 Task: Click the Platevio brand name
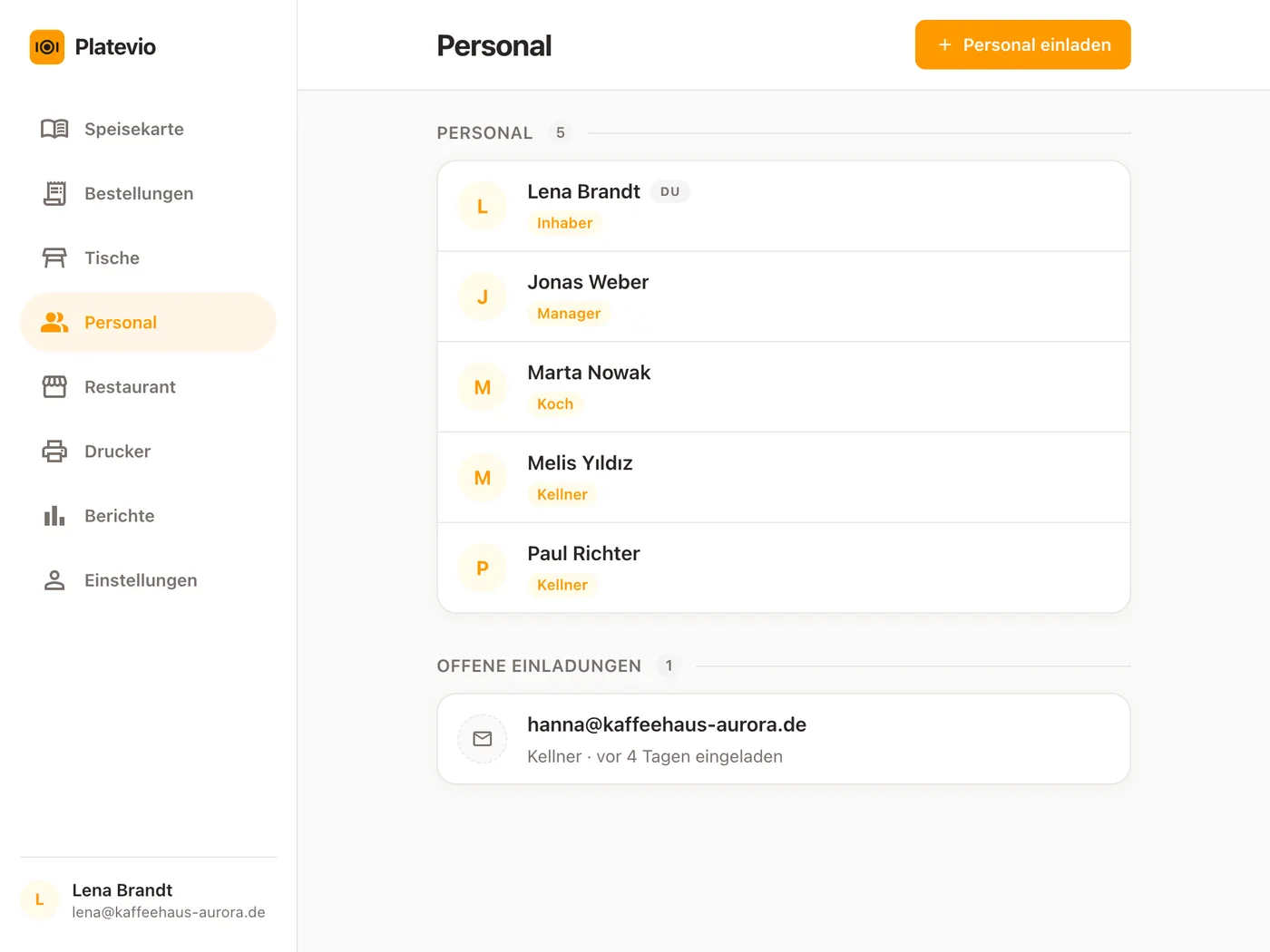click(115, 47)
